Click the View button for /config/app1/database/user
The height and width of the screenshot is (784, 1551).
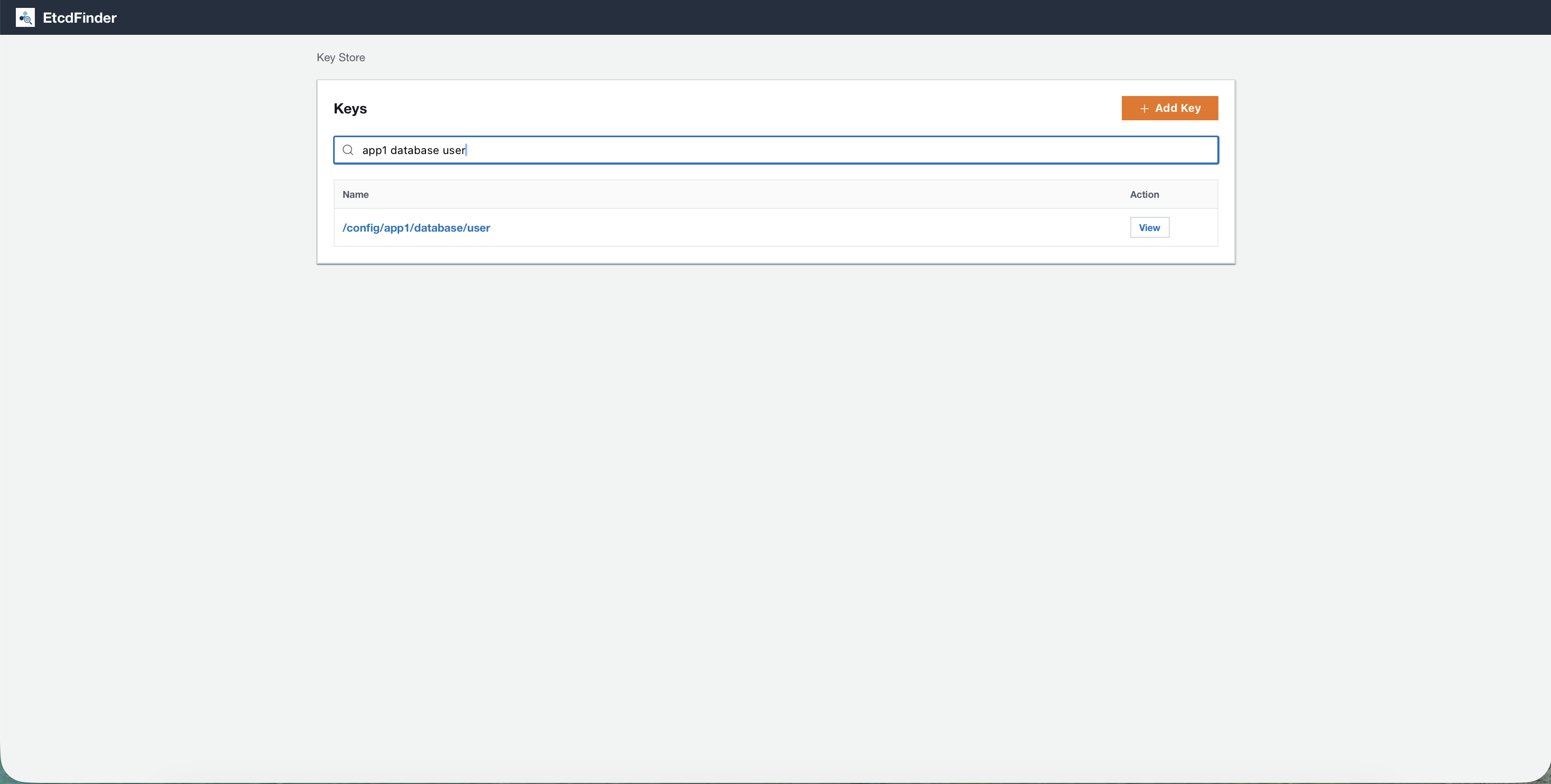click(x=1149, y=227)
